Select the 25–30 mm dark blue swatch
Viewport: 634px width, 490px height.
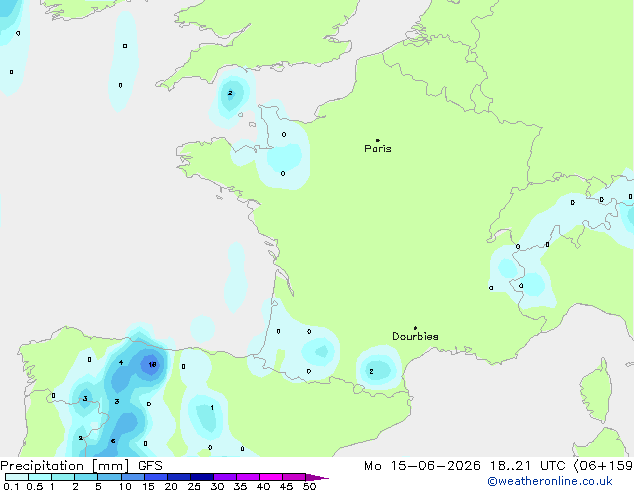tap(202, 477)
